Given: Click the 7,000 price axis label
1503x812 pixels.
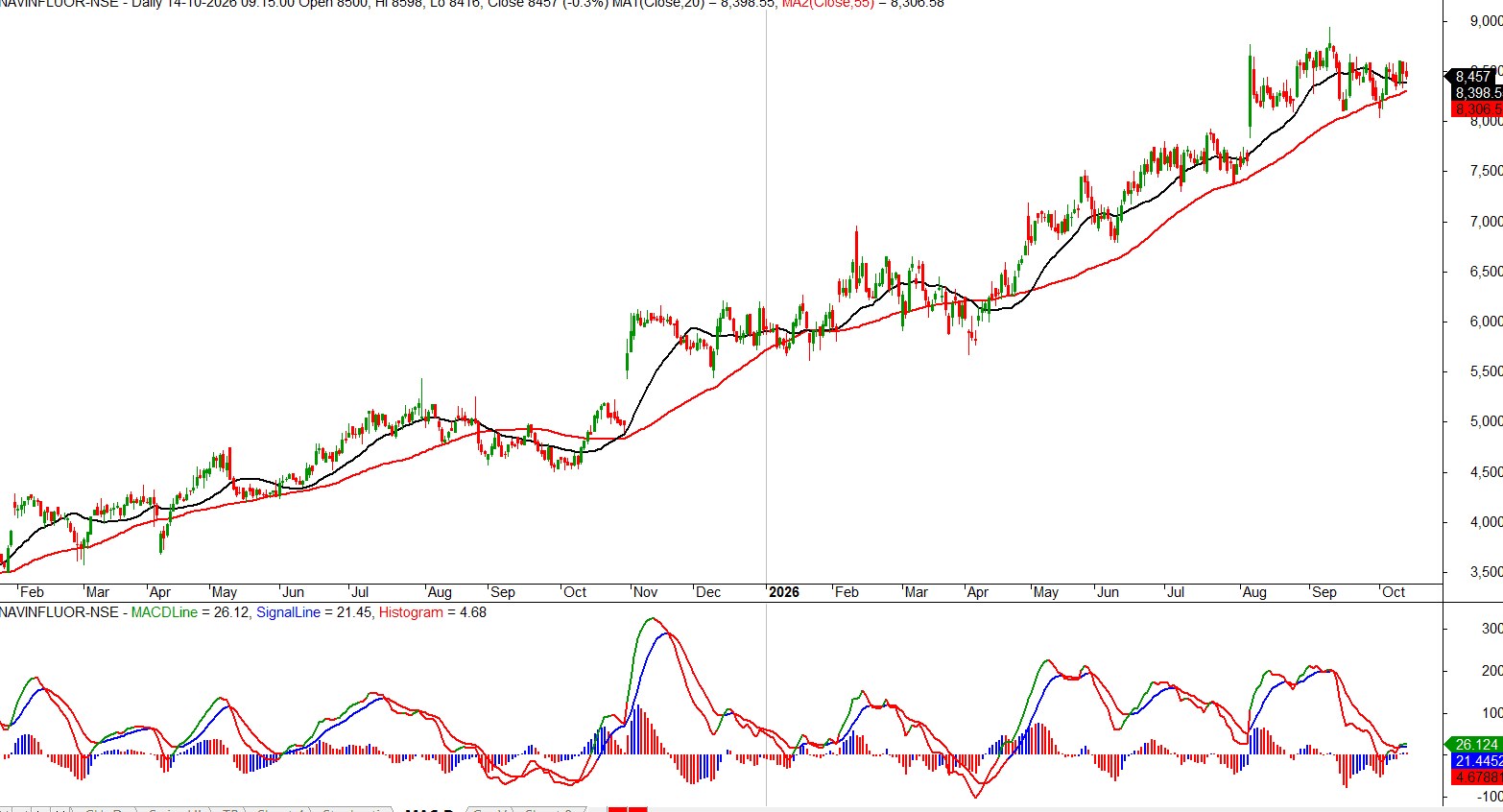Looking at the screenshot, I should pos(1486,222).
